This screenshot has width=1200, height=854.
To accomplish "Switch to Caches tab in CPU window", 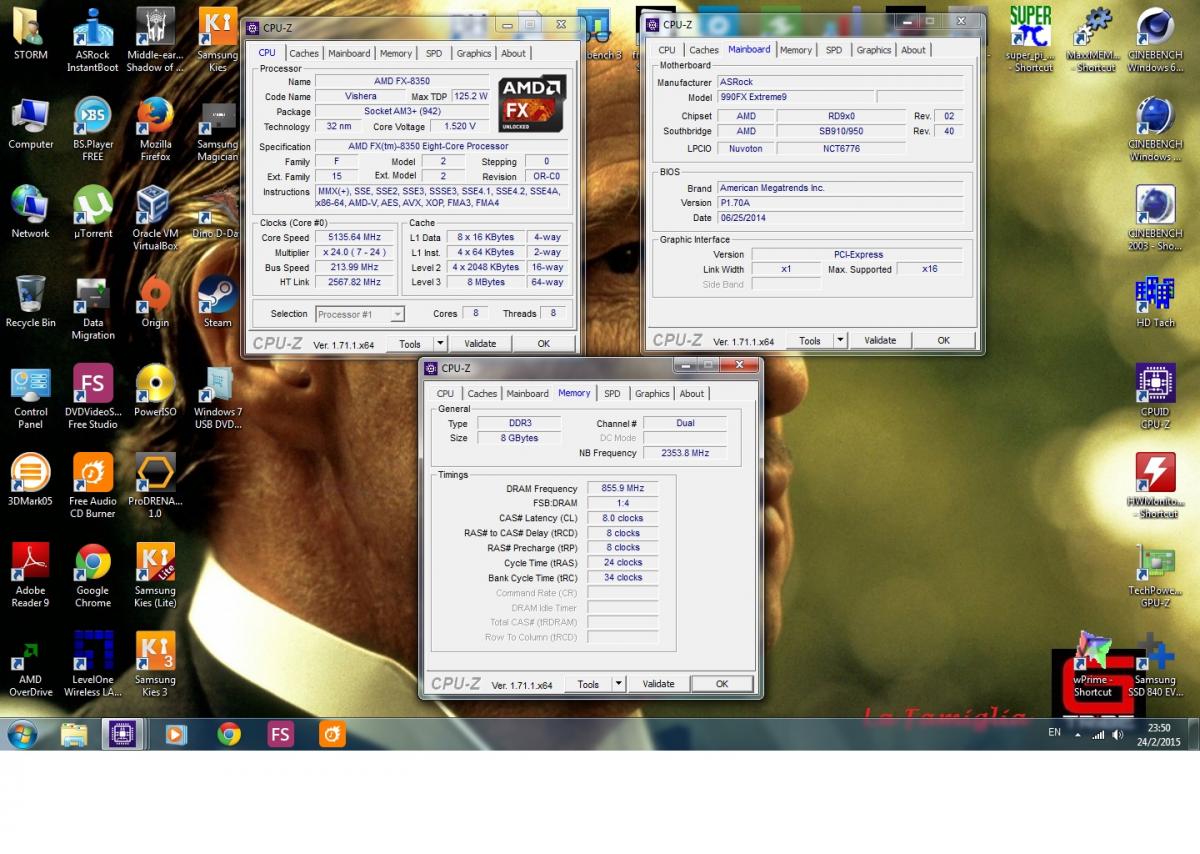I will [x=304, y=53].
